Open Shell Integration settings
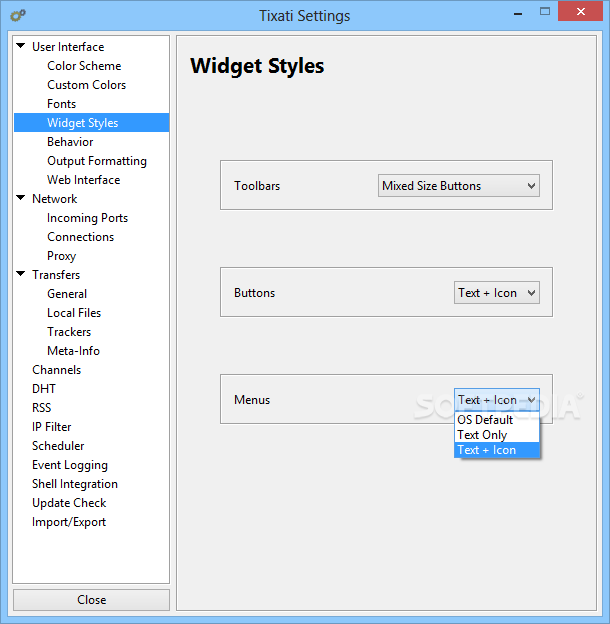 [x=75, y=484]
